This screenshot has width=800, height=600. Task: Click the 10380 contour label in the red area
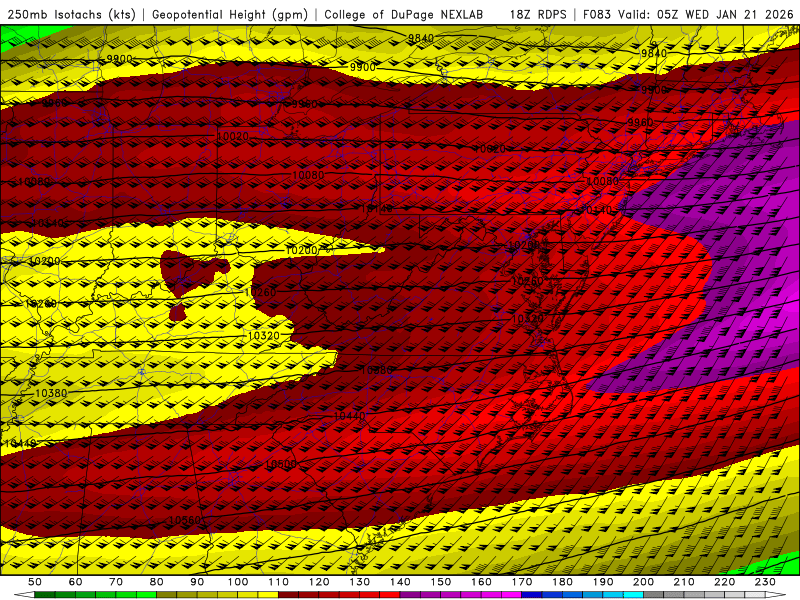(376, 370)
